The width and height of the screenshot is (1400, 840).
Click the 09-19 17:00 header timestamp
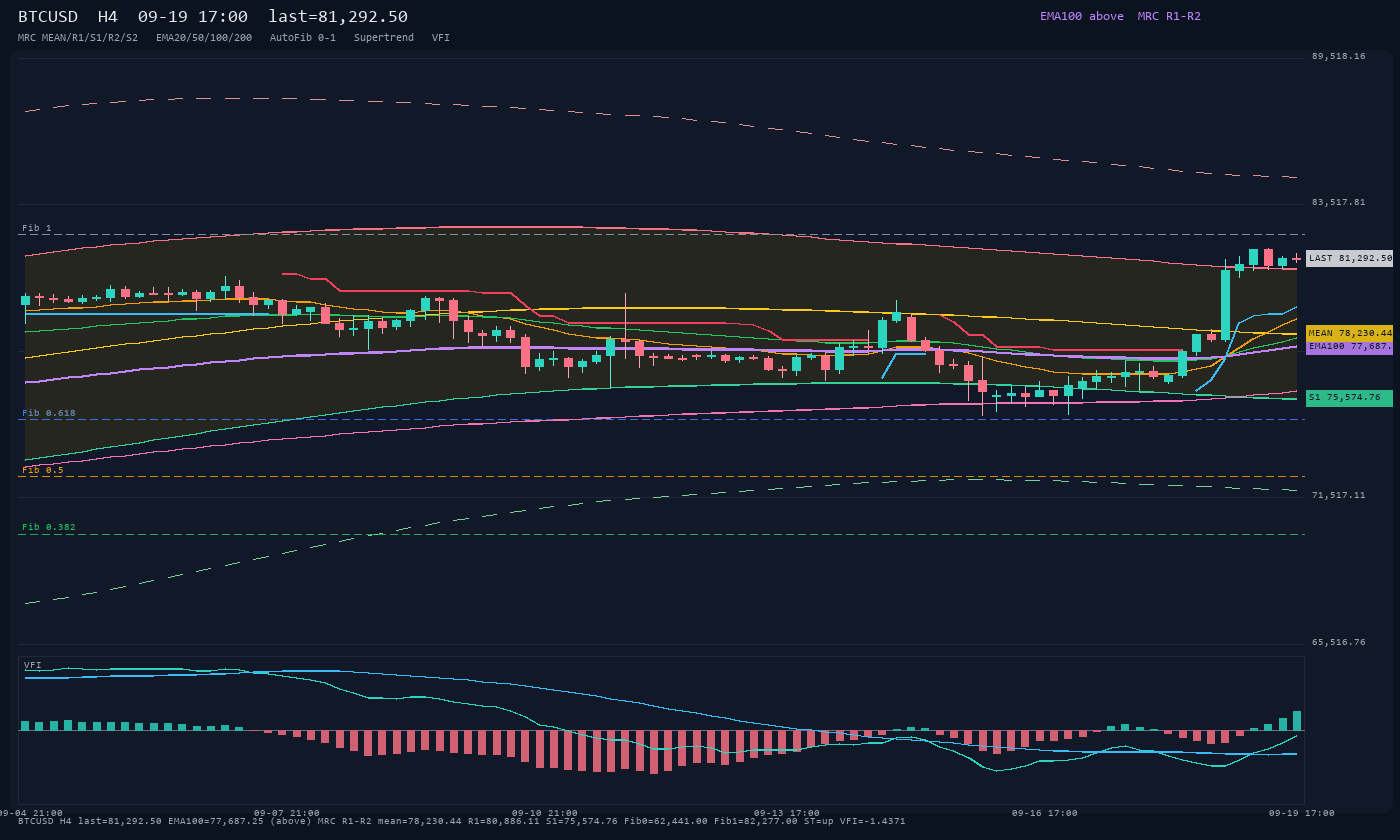(193, 17)
